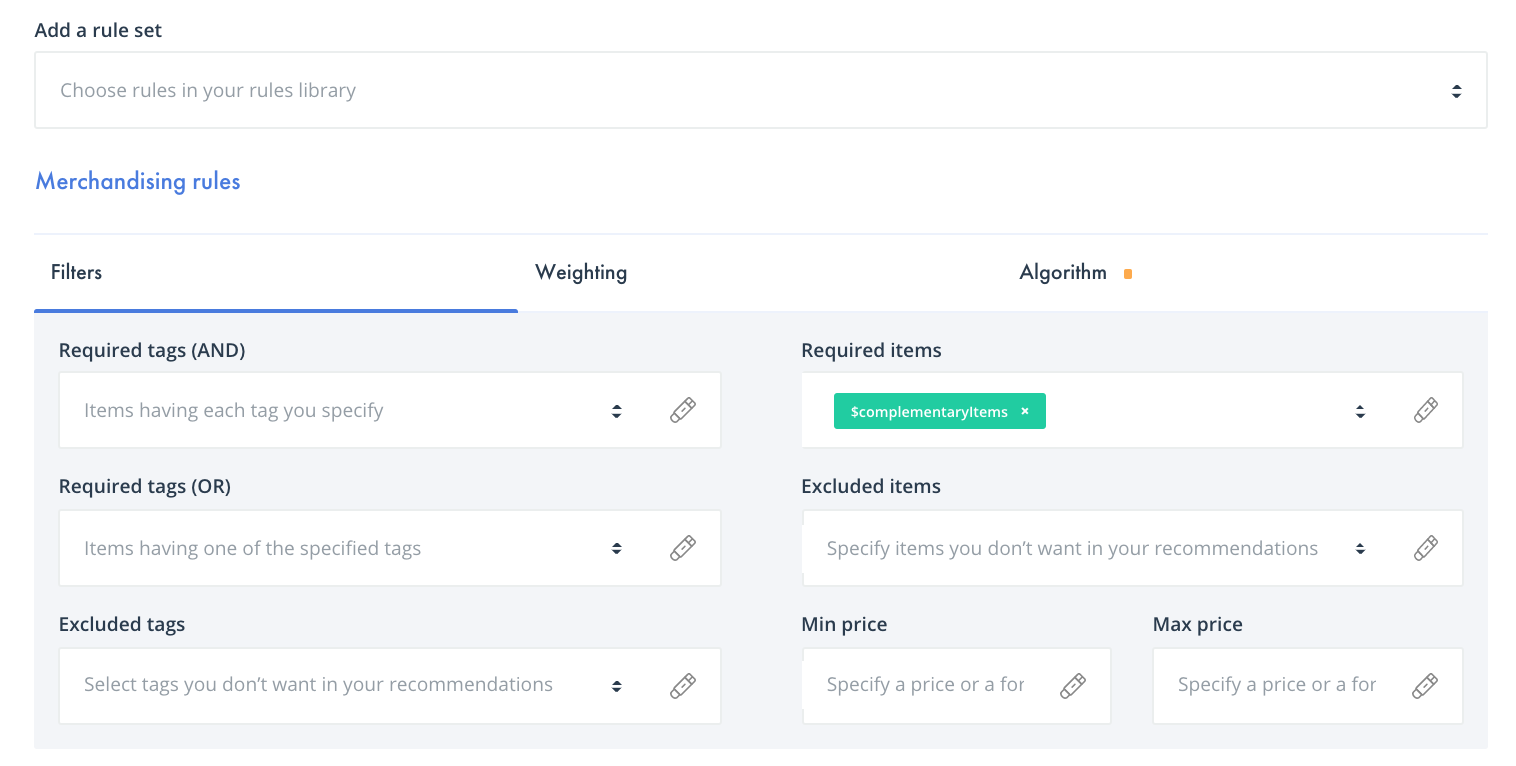The image size is (1516, 766).
Task: Expand Excluded items dropdown arrow
Action: (1360, 548)
